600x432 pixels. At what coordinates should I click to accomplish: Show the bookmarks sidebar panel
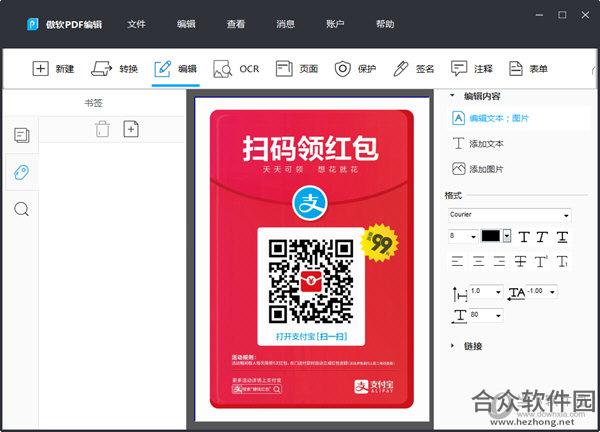pyautogui.click(x=21, y=172)
